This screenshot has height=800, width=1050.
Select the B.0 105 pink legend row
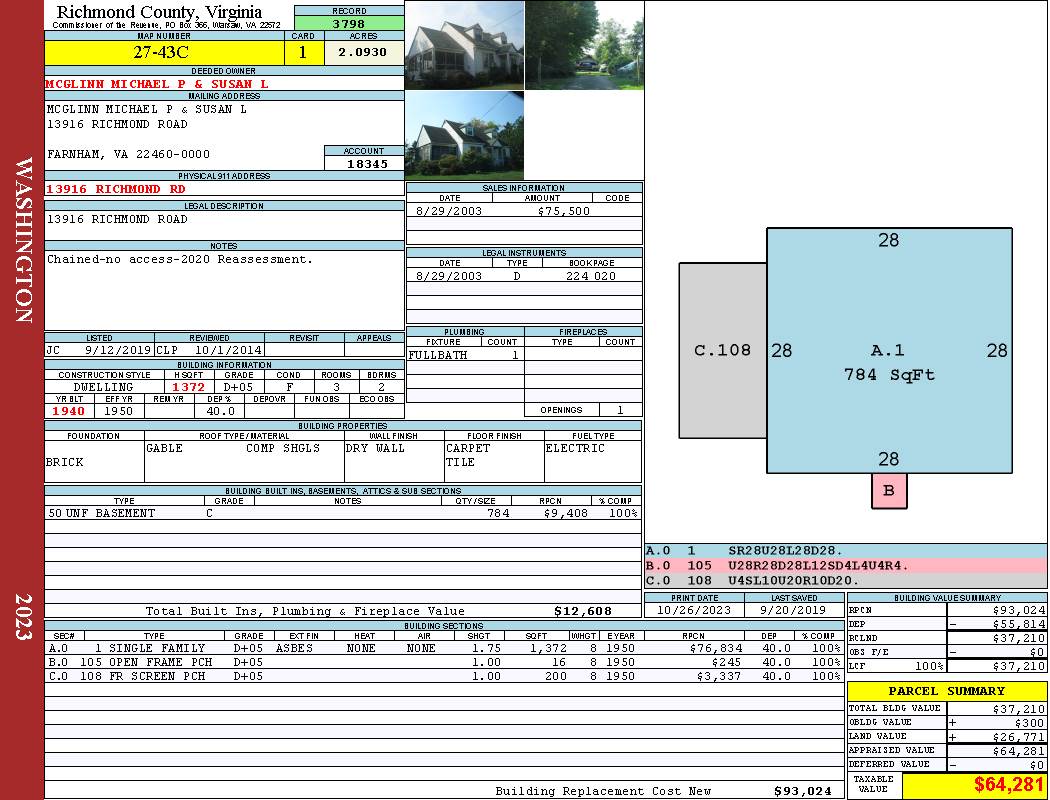[845, 565]
